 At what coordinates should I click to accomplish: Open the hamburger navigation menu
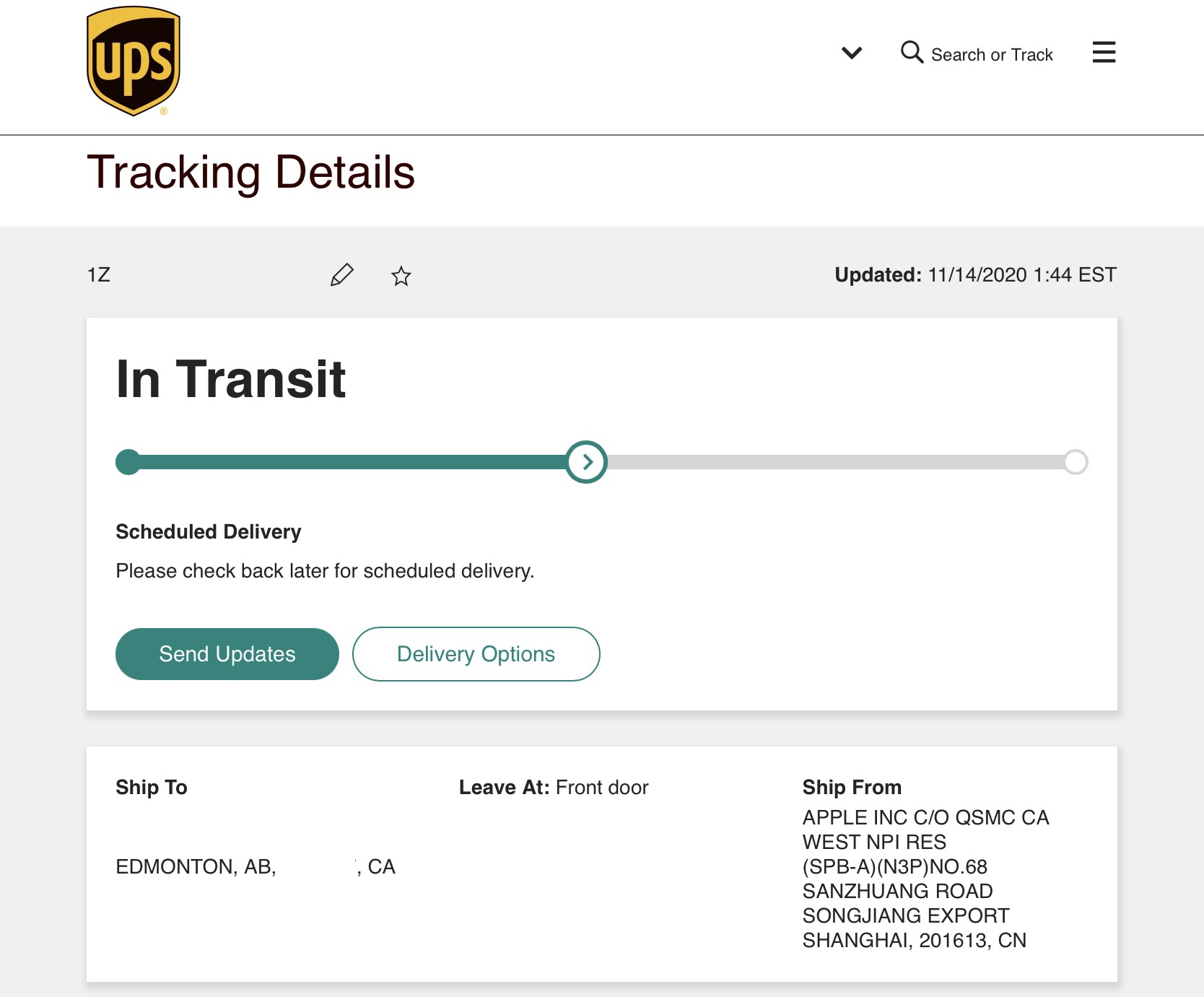pos(1104,52)
